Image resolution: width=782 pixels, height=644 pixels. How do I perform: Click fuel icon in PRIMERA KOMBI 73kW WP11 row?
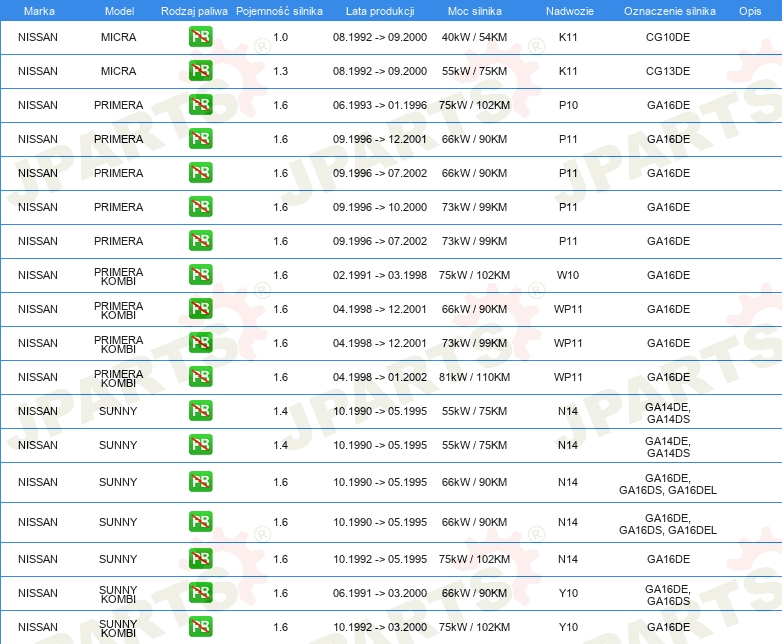coord(200,343)
